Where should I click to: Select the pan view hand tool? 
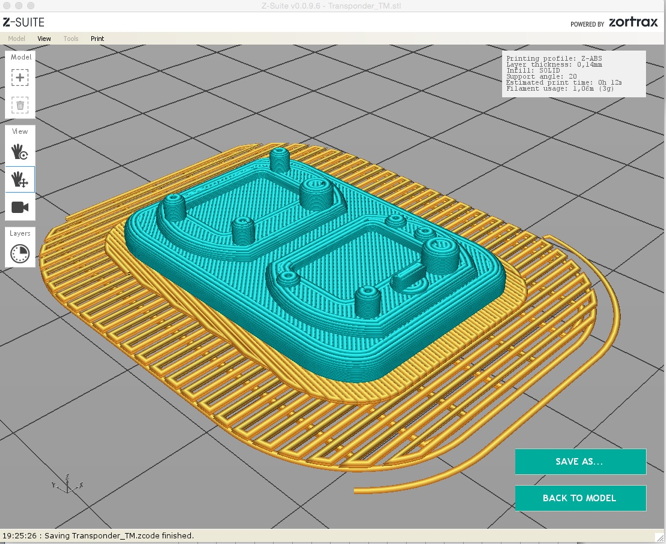coord(20,179)
